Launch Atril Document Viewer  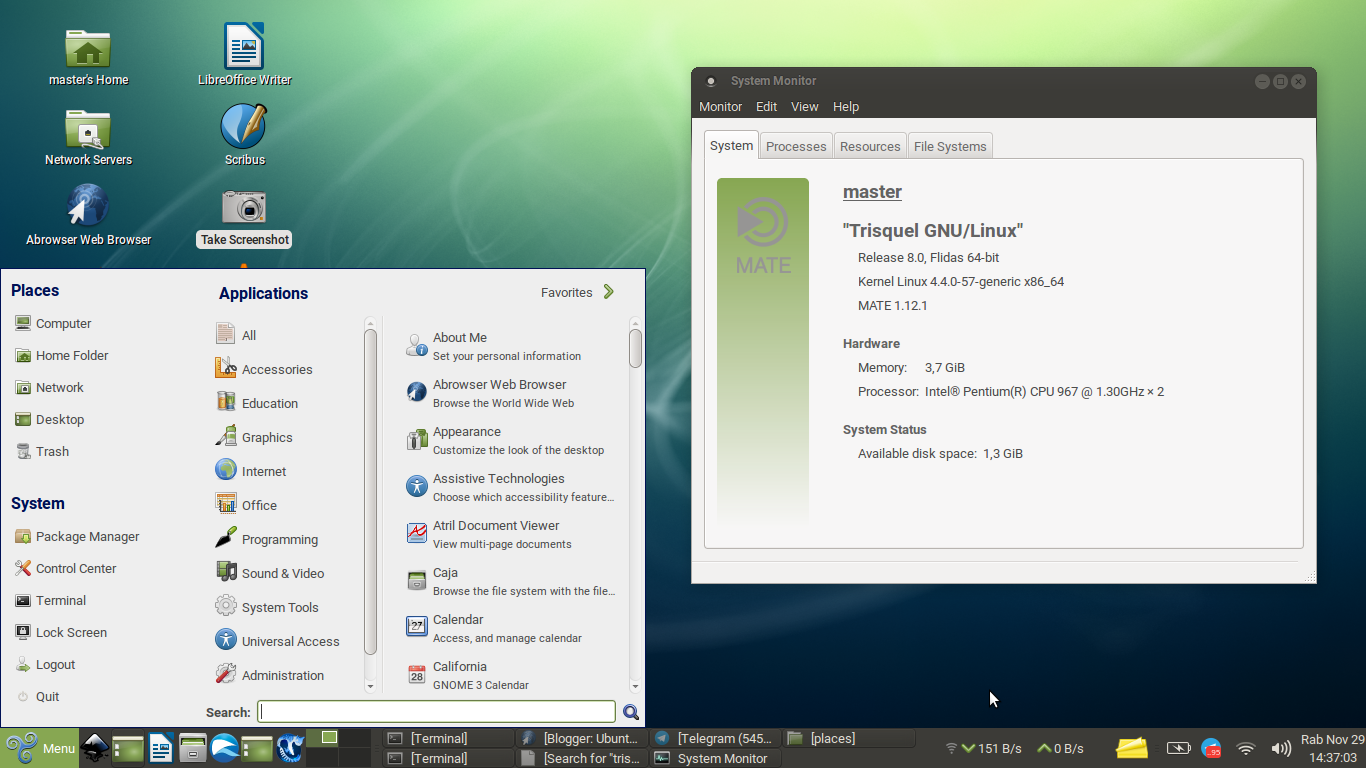[x=510, y=534]
